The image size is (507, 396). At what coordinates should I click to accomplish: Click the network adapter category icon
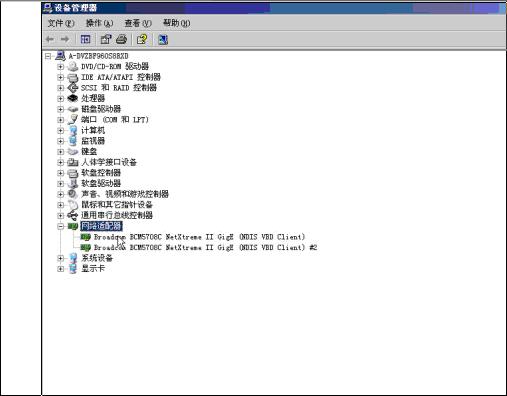point(73,226)
